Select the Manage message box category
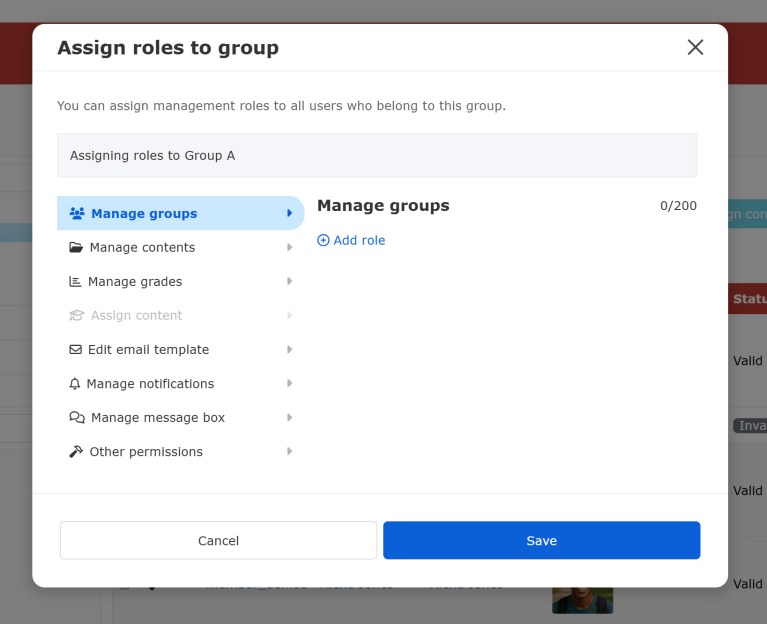Image resolution: width=767 pixels, height=624 pixels. [180, 418]
